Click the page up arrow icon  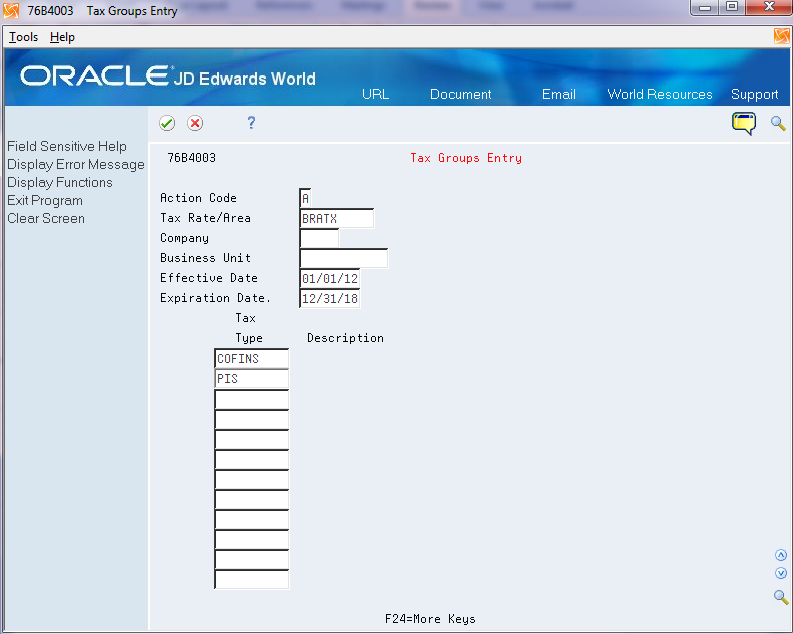(x=781, y=555)
